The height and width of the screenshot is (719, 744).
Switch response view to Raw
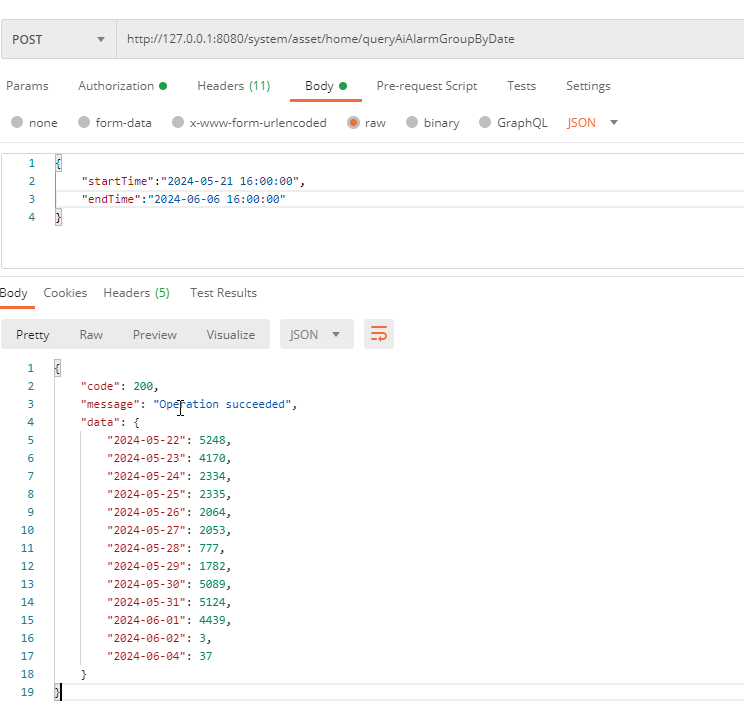(x=91, y=335)
